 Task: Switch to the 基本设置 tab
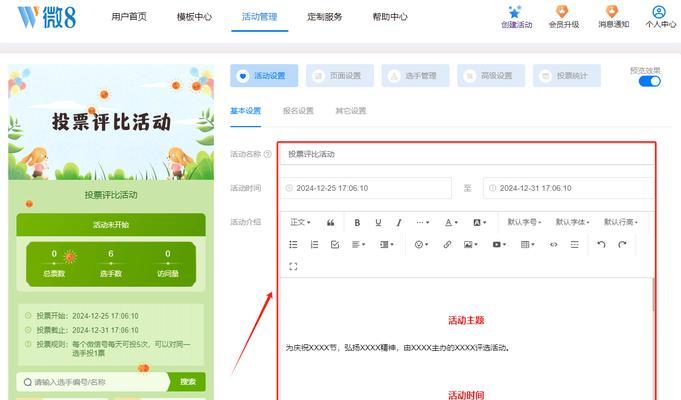coord(245,111)
